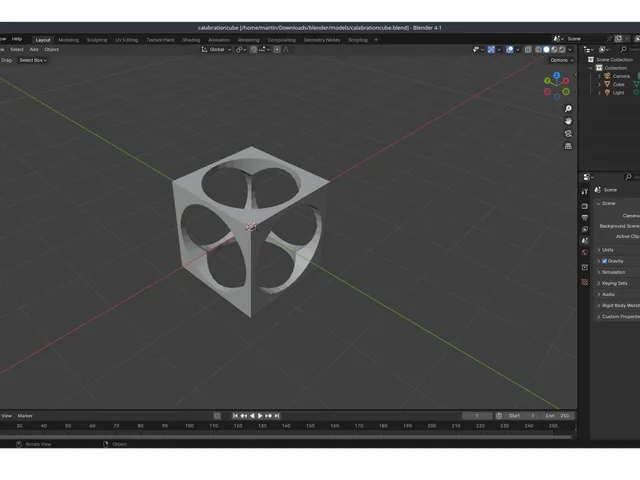This screenshot has width=640, height=480.
Task: Play the animation forward
Action: 260,416
